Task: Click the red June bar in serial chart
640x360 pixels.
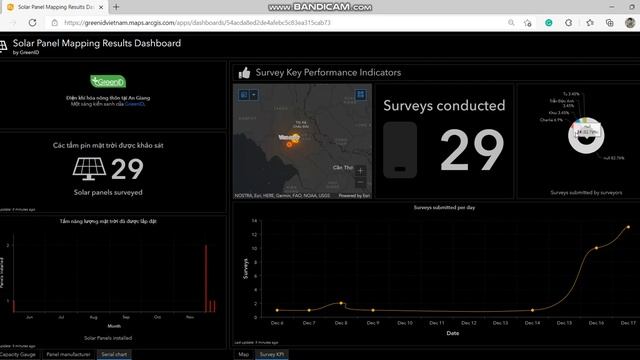Action: pos(14,306)
